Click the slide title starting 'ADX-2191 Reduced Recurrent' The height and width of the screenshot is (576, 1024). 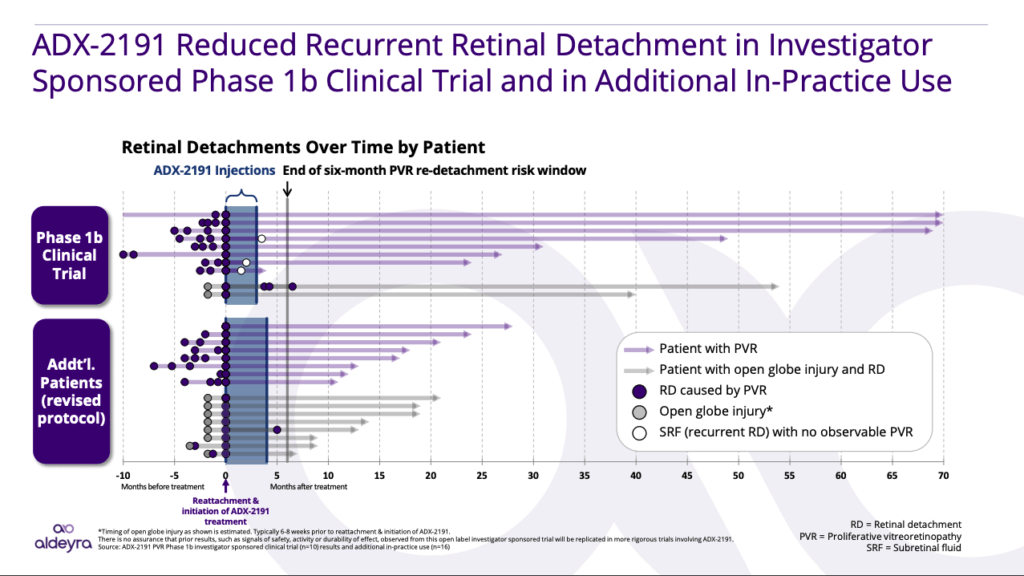point(491,63)
